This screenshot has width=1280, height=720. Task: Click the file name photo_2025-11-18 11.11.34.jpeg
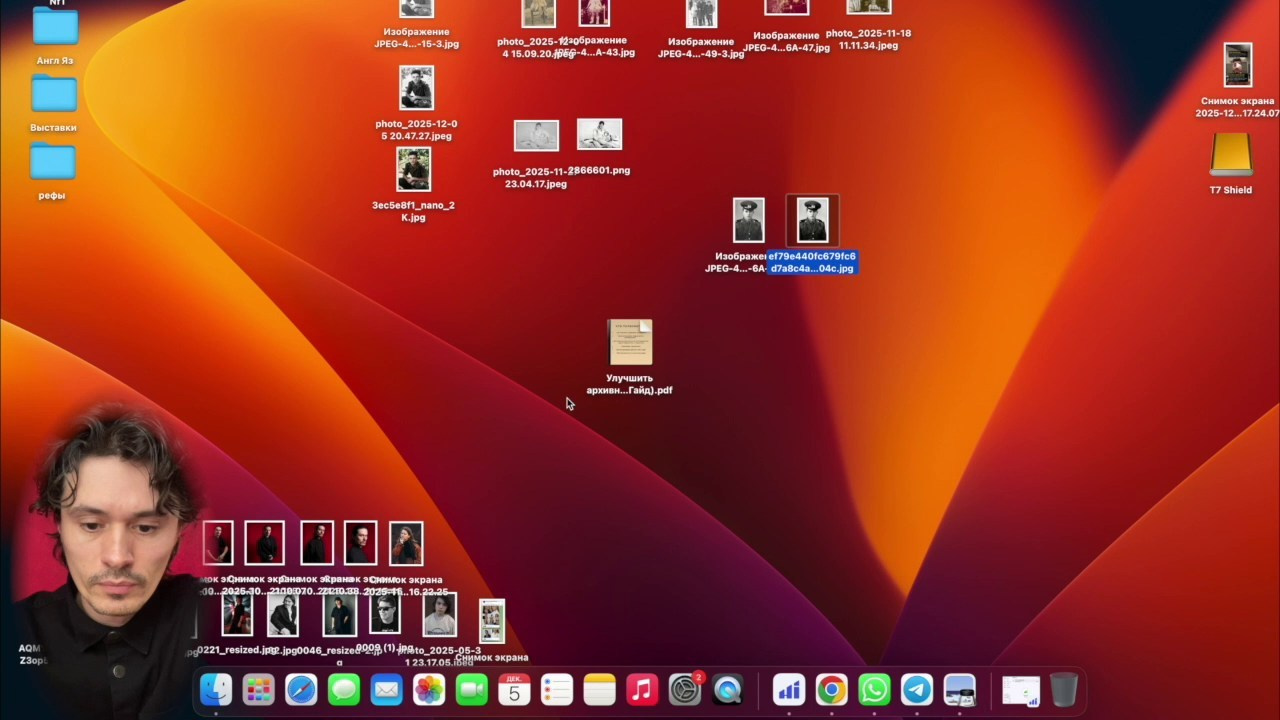pyautogui.click(x=868, y=39)
